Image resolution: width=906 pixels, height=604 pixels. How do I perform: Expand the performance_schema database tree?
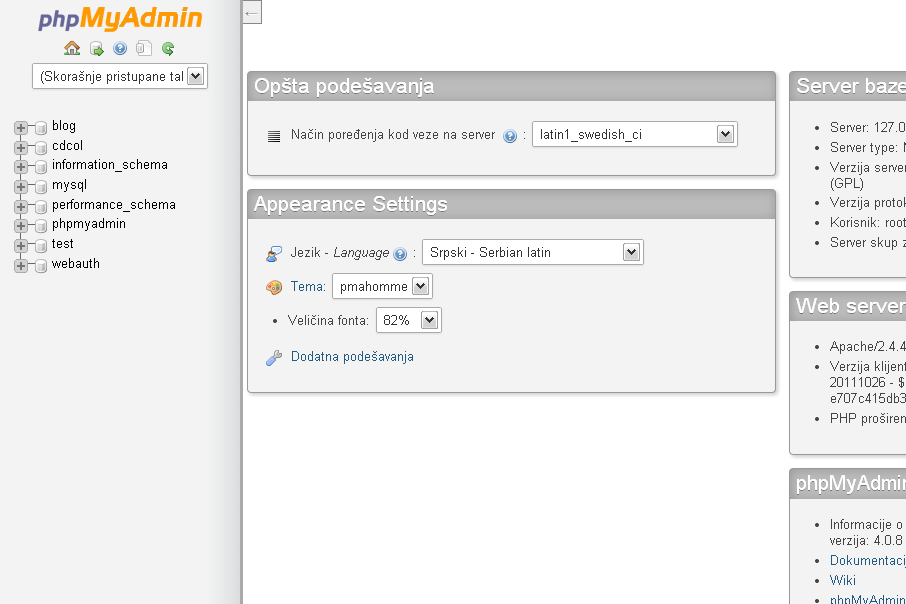(21, 206)
